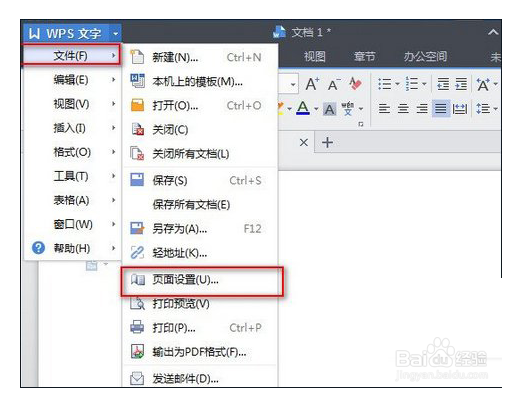Increase font size with A+ icon
Screen dimensions: 516x393
click(x=313, y=84)
